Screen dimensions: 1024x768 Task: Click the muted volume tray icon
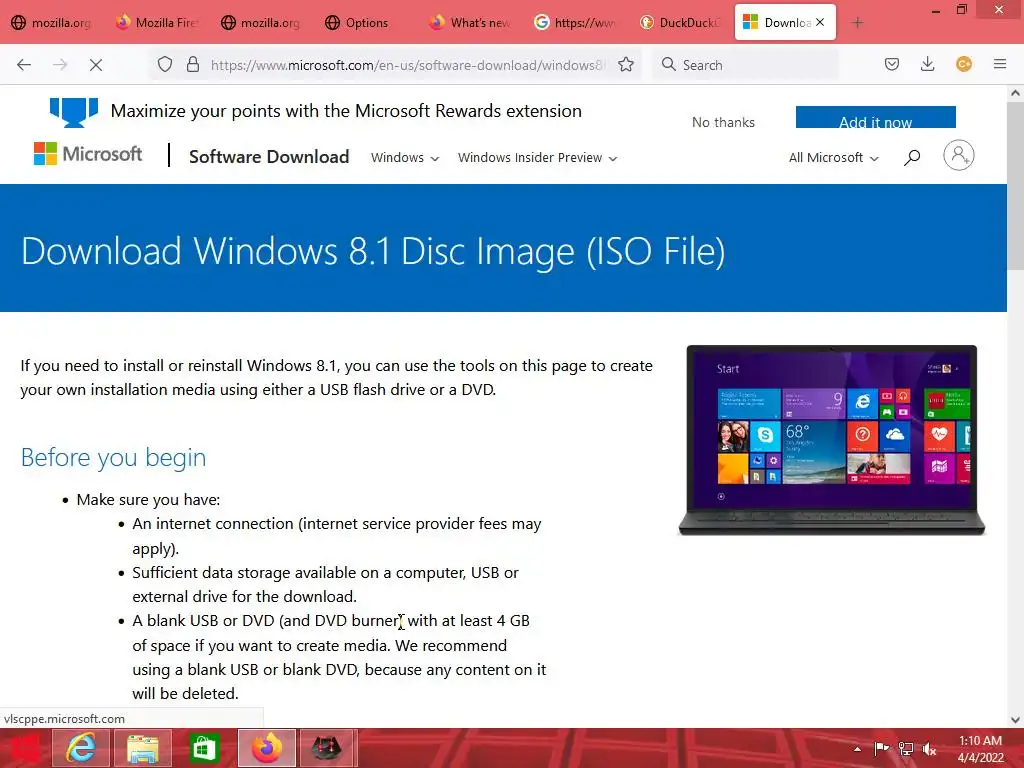929,749
